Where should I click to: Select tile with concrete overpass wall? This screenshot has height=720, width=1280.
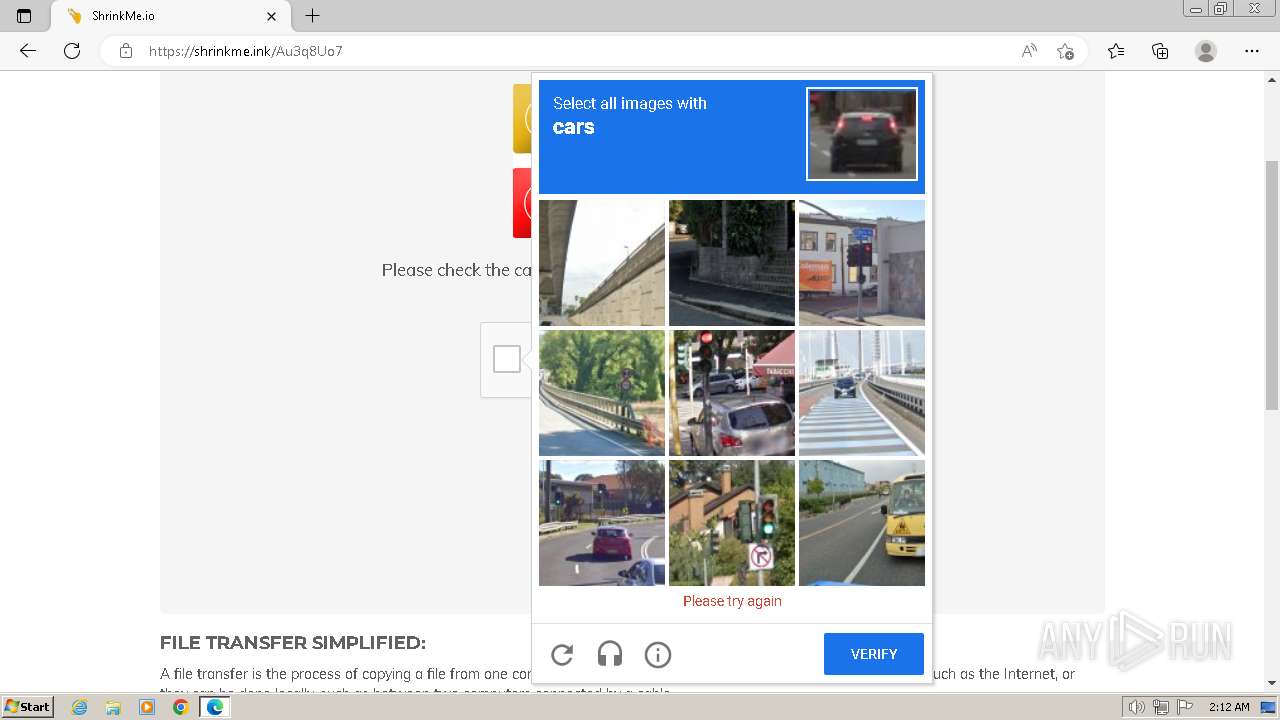tap(602, 263)
